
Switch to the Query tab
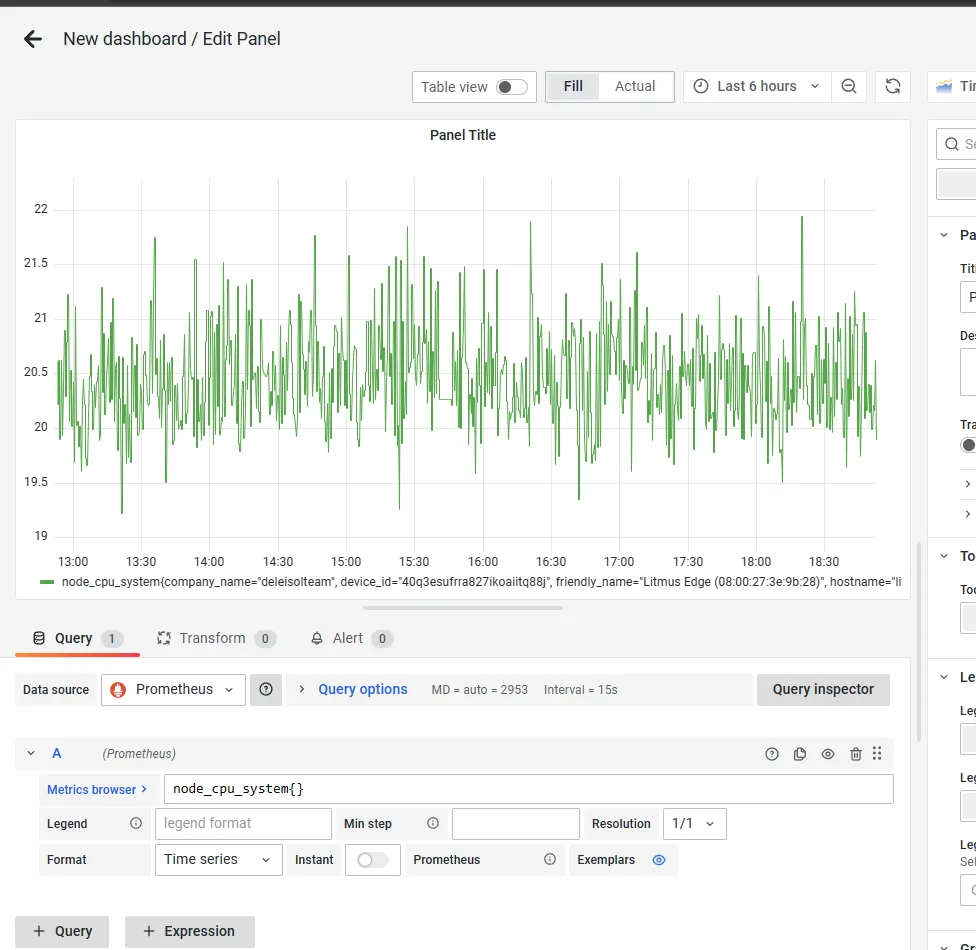click(x=77, y=639)
